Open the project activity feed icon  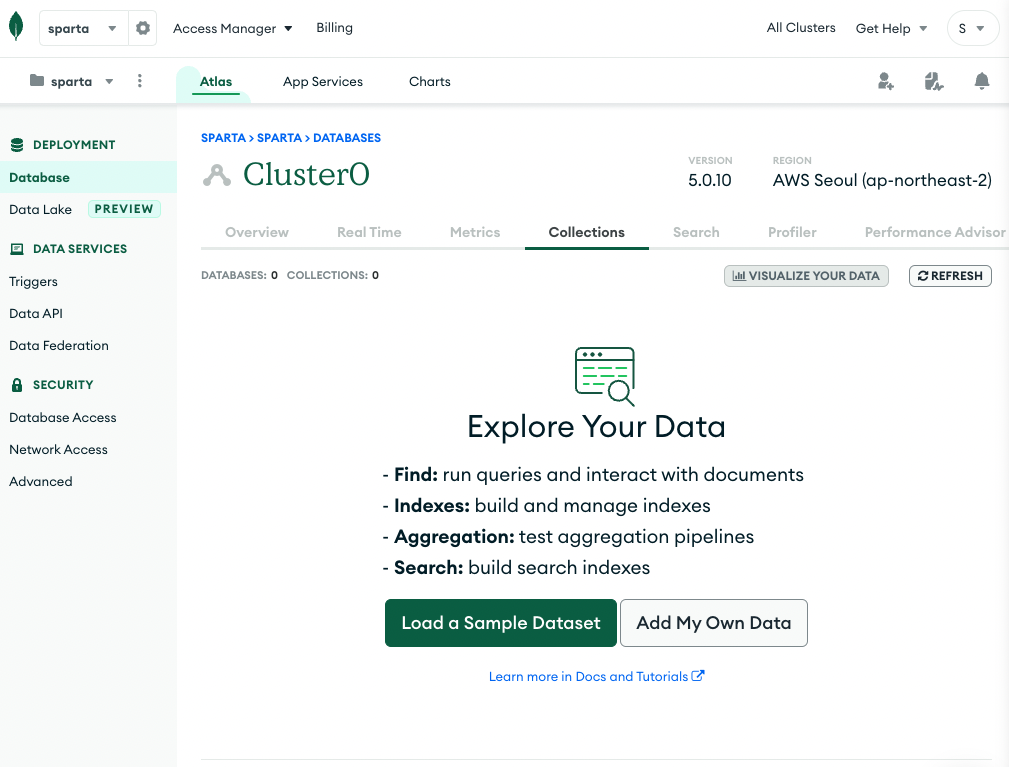point(933,81)
